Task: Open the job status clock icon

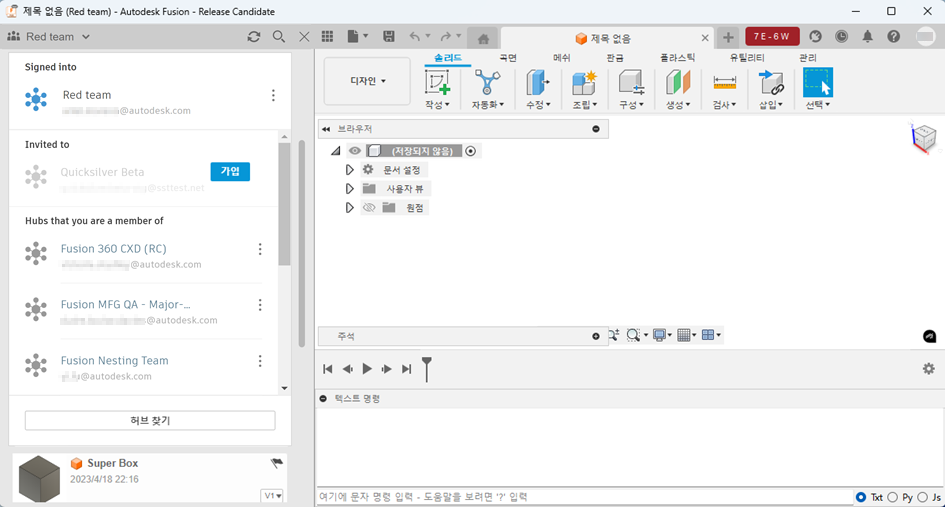Action: tap(841, 37)
